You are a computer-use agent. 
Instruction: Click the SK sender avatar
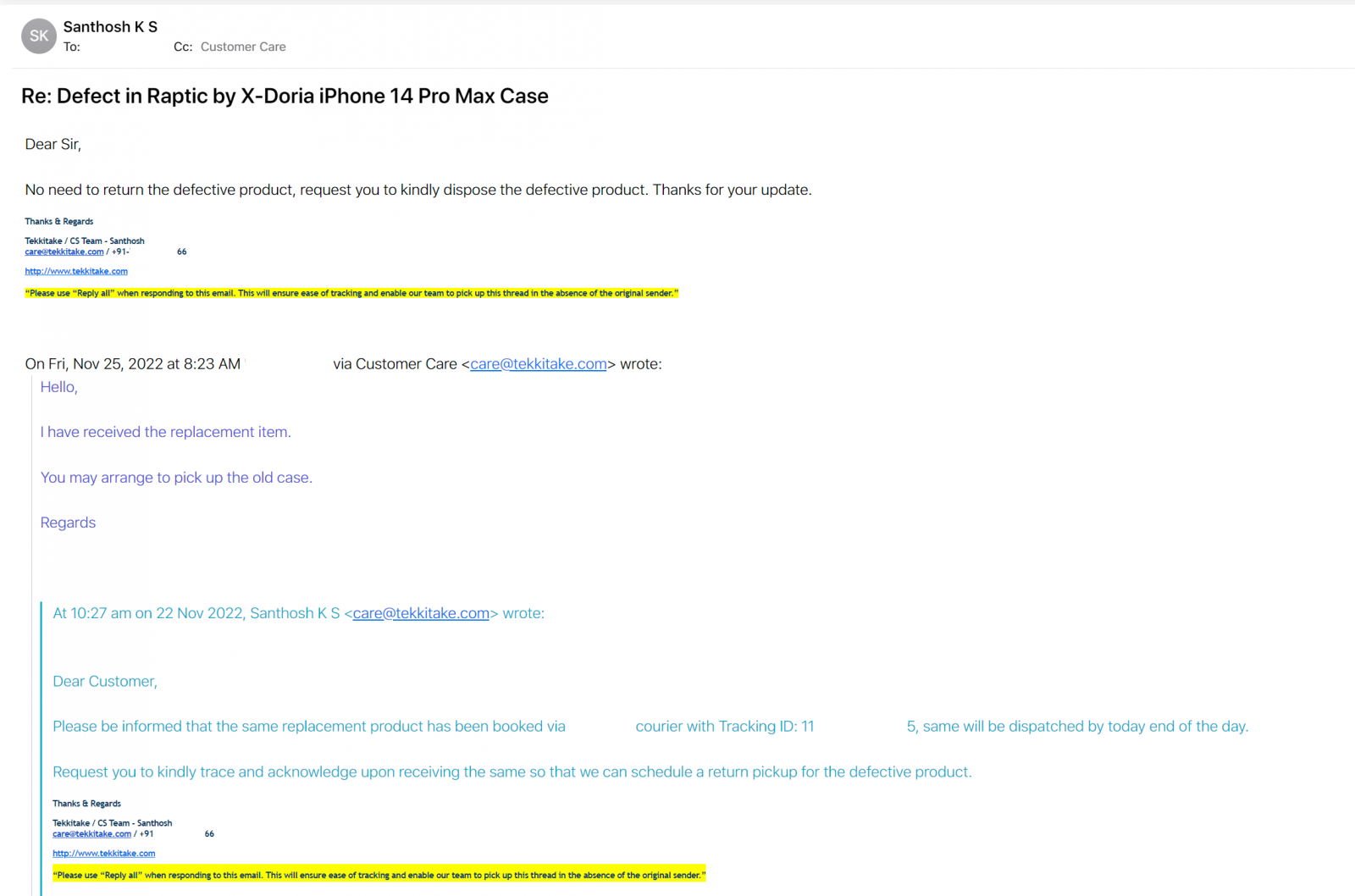[39, 36]
